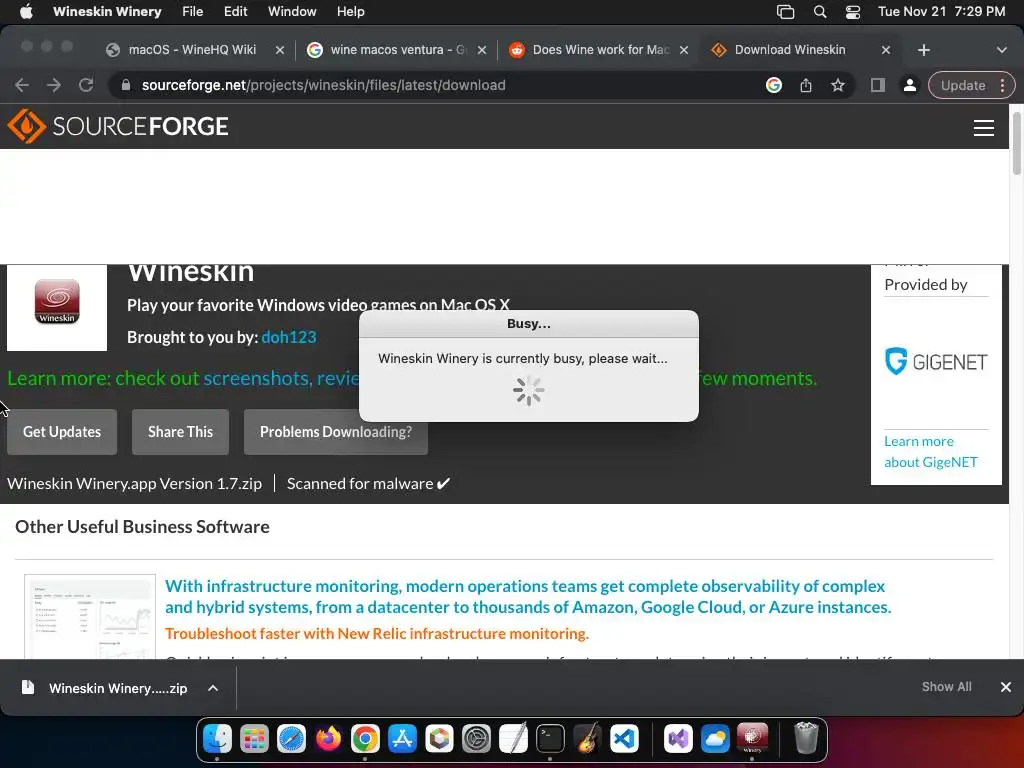Open Wineskin Winery from the Dock

[752, 739]
